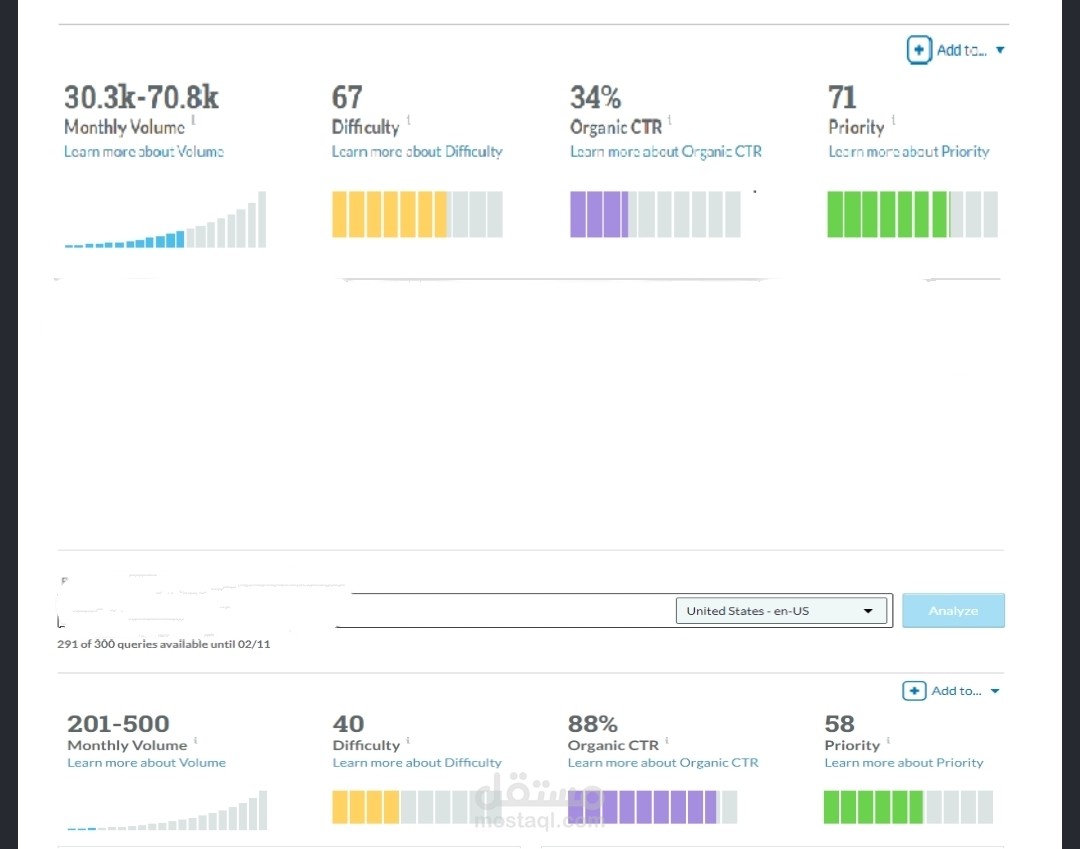Click info icon beside lower Monthly Volume

click(196, 740)
